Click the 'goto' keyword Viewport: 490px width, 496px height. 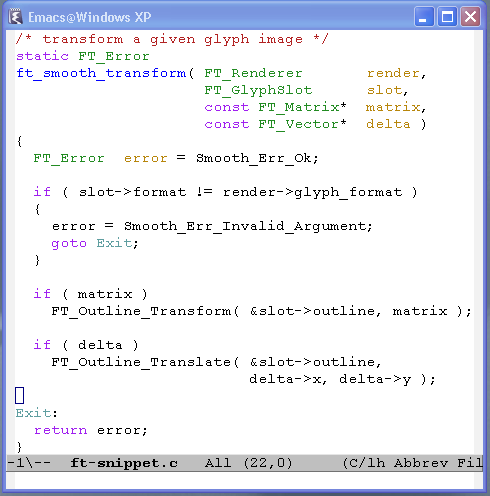point(69,244)
